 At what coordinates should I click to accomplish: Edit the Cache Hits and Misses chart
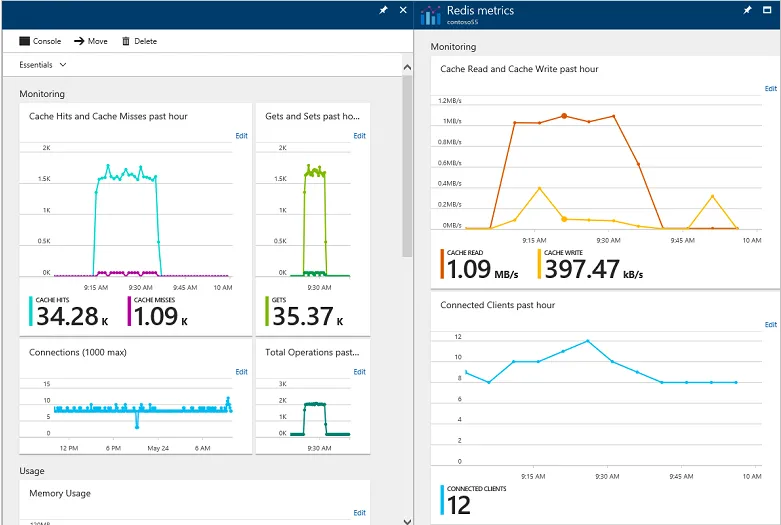242,135
